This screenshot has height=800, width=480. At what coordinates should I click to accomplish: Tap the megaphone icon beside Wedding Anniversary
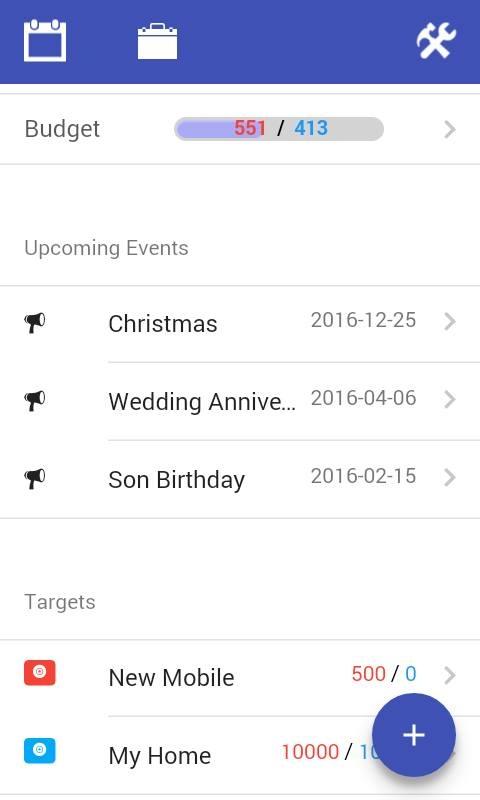click(x=35, y=401)
